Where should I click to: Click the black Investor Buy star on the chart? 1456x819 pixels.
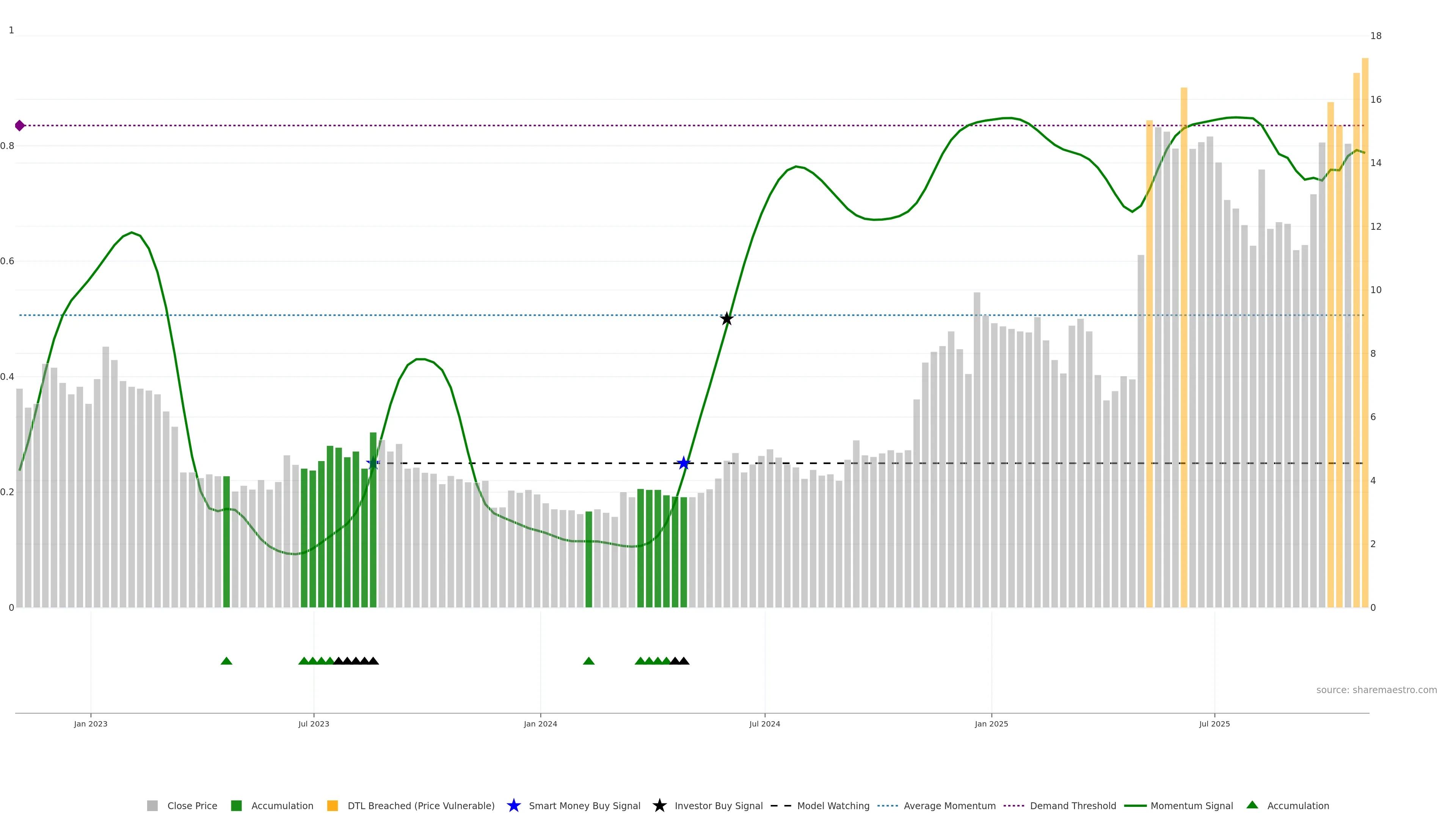tap(727, 319)
